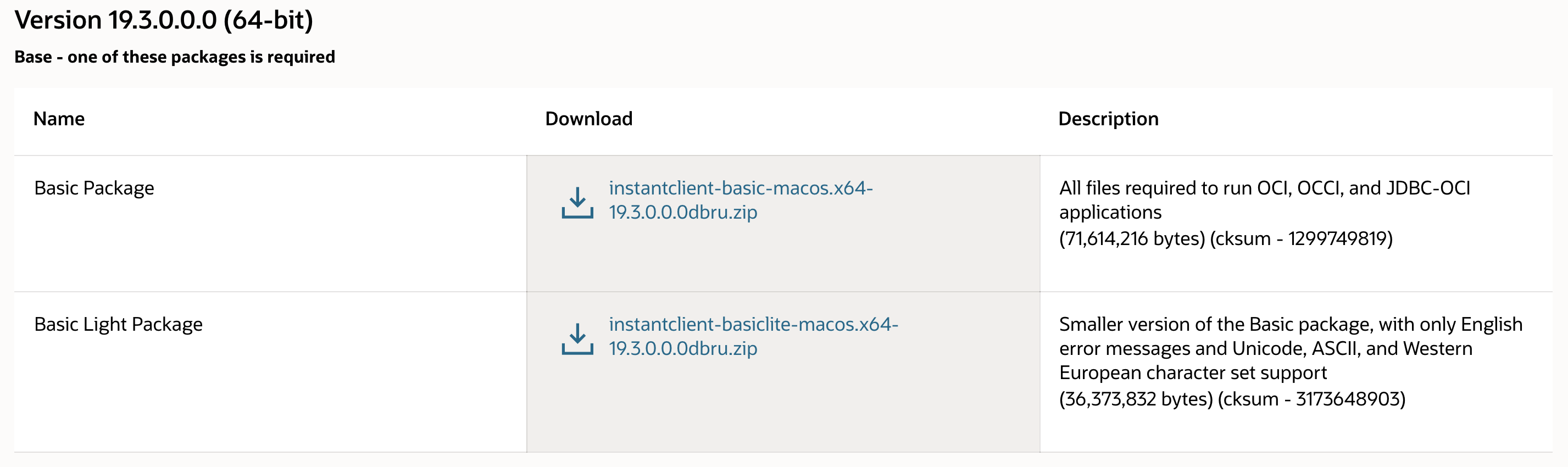
Task: Click the '71,614,216 bytes' size text
Action: point(1132,238)
